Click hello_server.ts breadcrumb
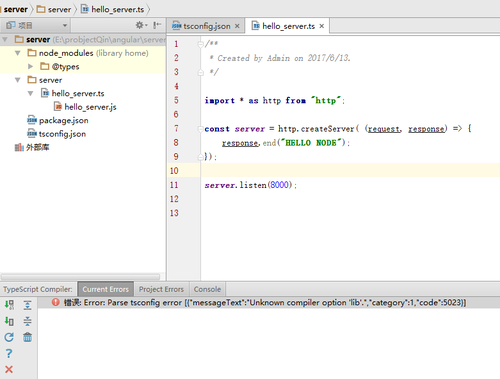This screenshot has width=500, height=379. click(113, 9)
